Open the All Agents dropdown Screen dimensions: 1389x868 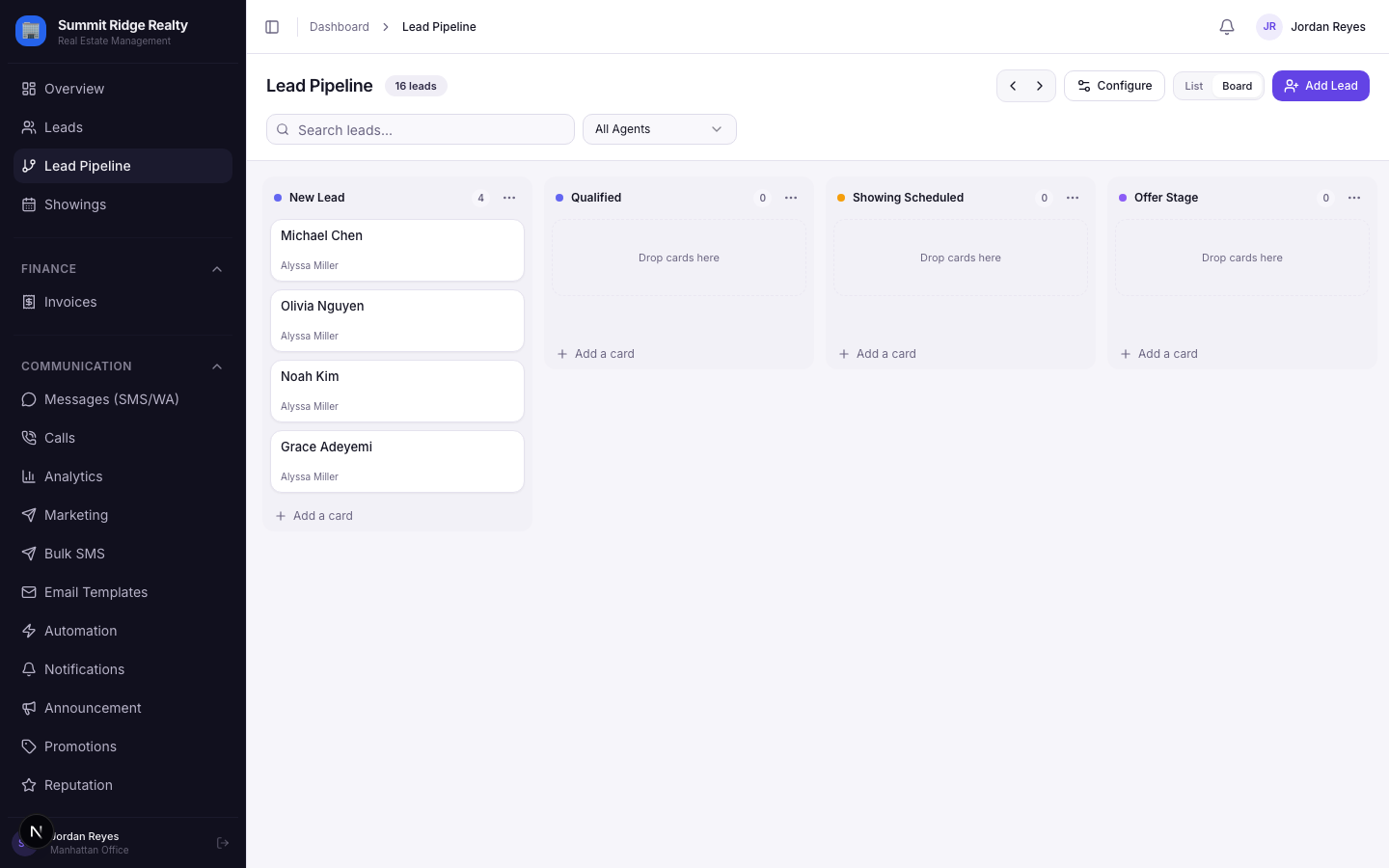pyautogui.click(x=660, y=129)
